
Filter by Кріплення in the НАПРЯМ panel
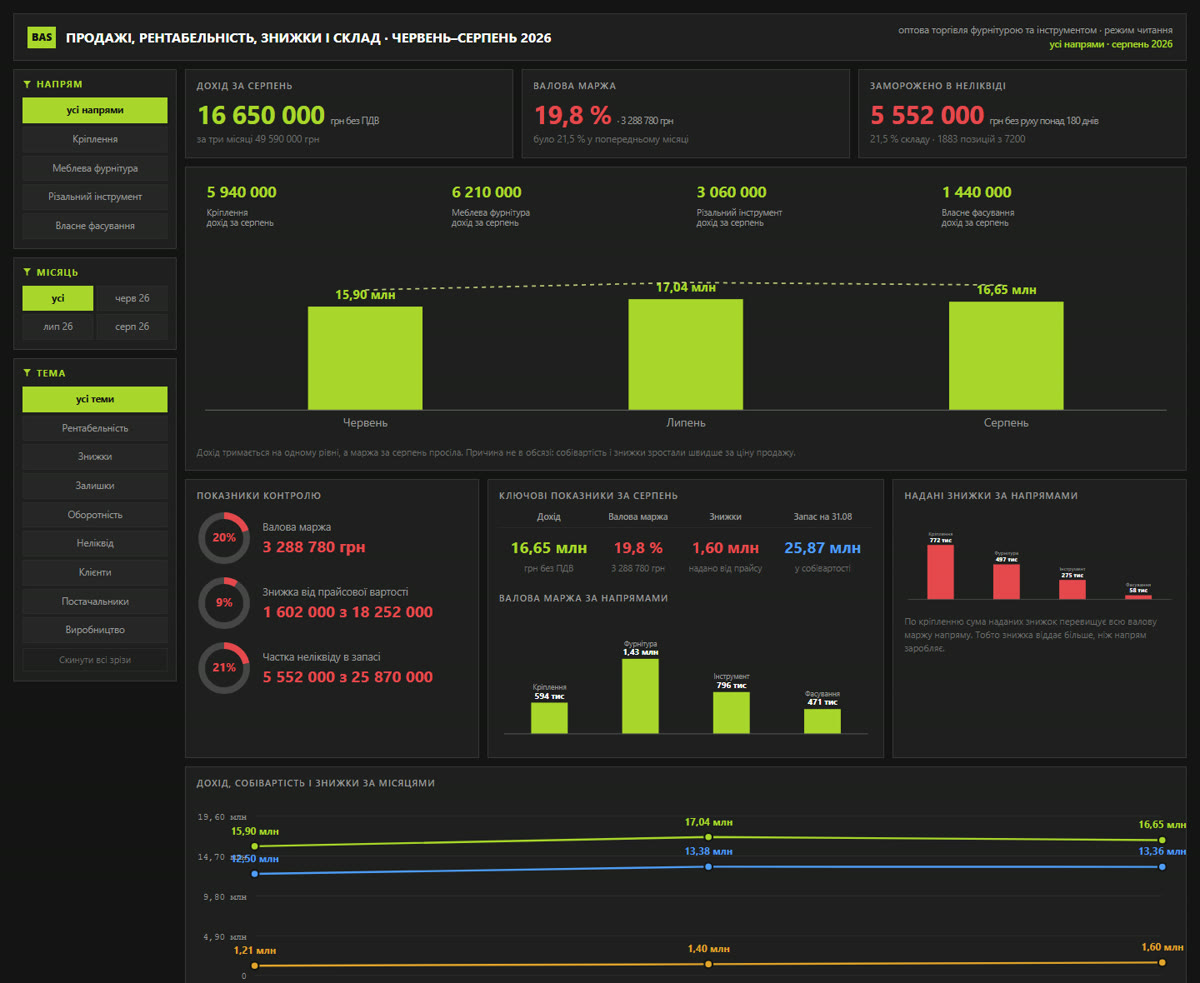pos(95,139)
